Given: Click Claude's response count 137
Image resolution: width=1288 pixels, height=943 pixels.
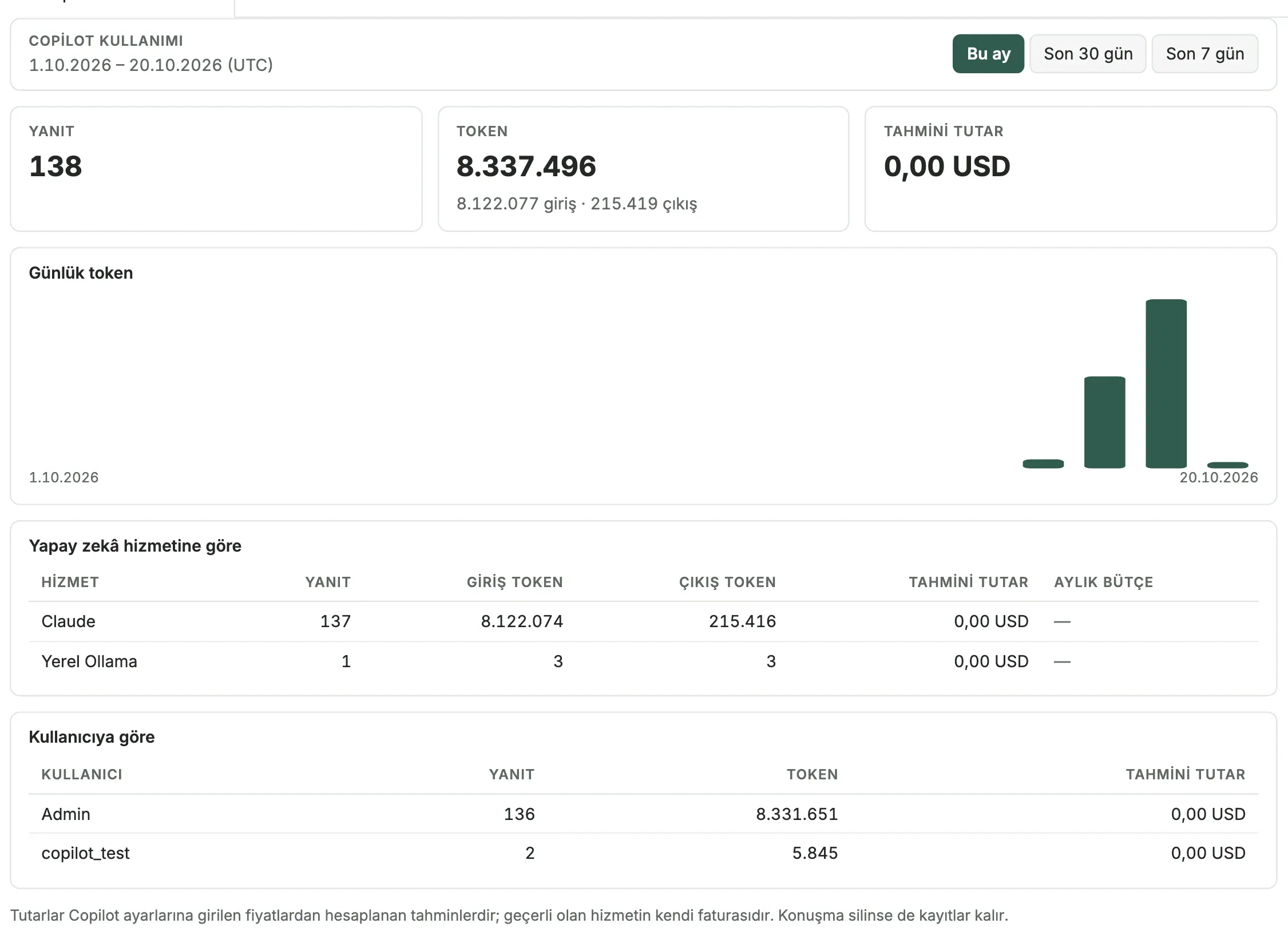Looking at the screenshot, I should click(x=335, y=621).
